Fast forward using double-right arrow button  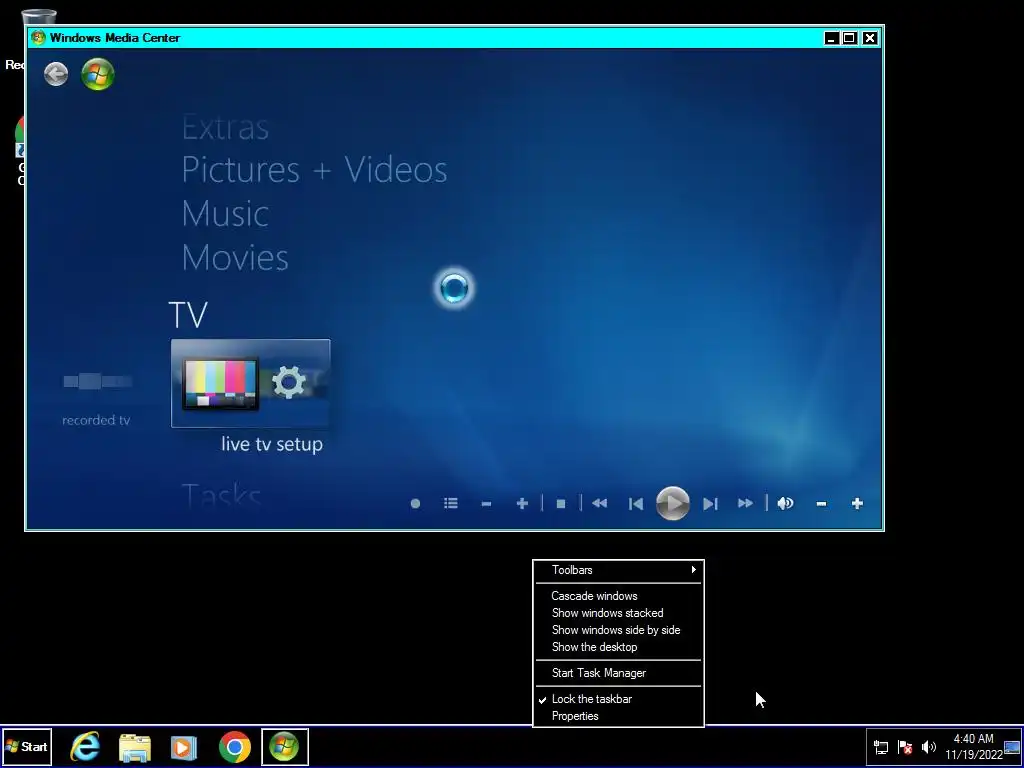(745, 504)
